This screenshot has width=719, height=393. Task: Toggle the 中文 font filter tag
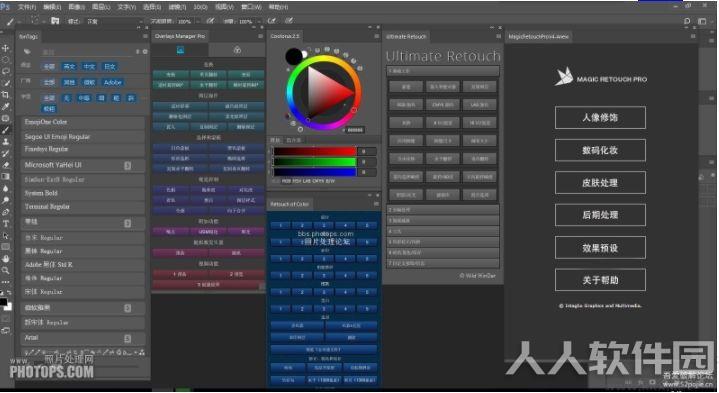[x=89, y=66]
